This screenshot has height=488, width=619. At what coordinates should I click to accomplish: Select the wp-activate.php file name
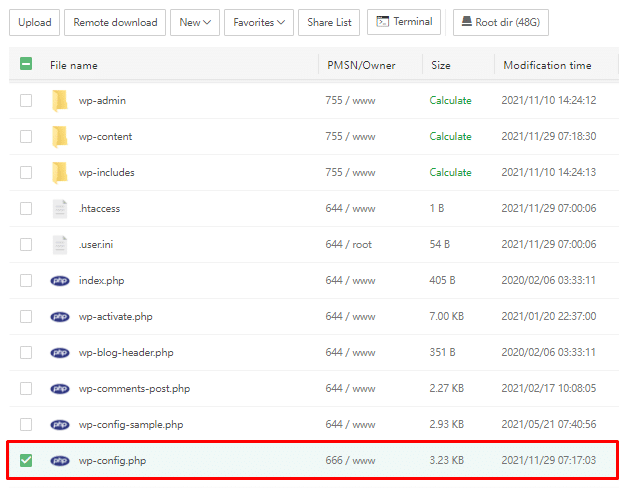coord(116,317)
